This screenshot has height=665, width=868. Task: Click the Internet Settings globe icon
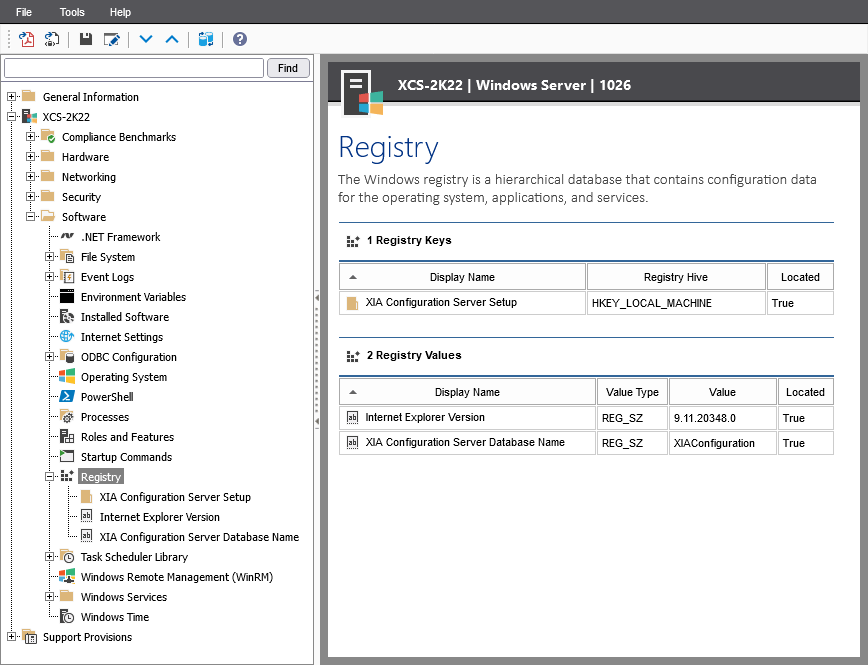click(67, 336)
